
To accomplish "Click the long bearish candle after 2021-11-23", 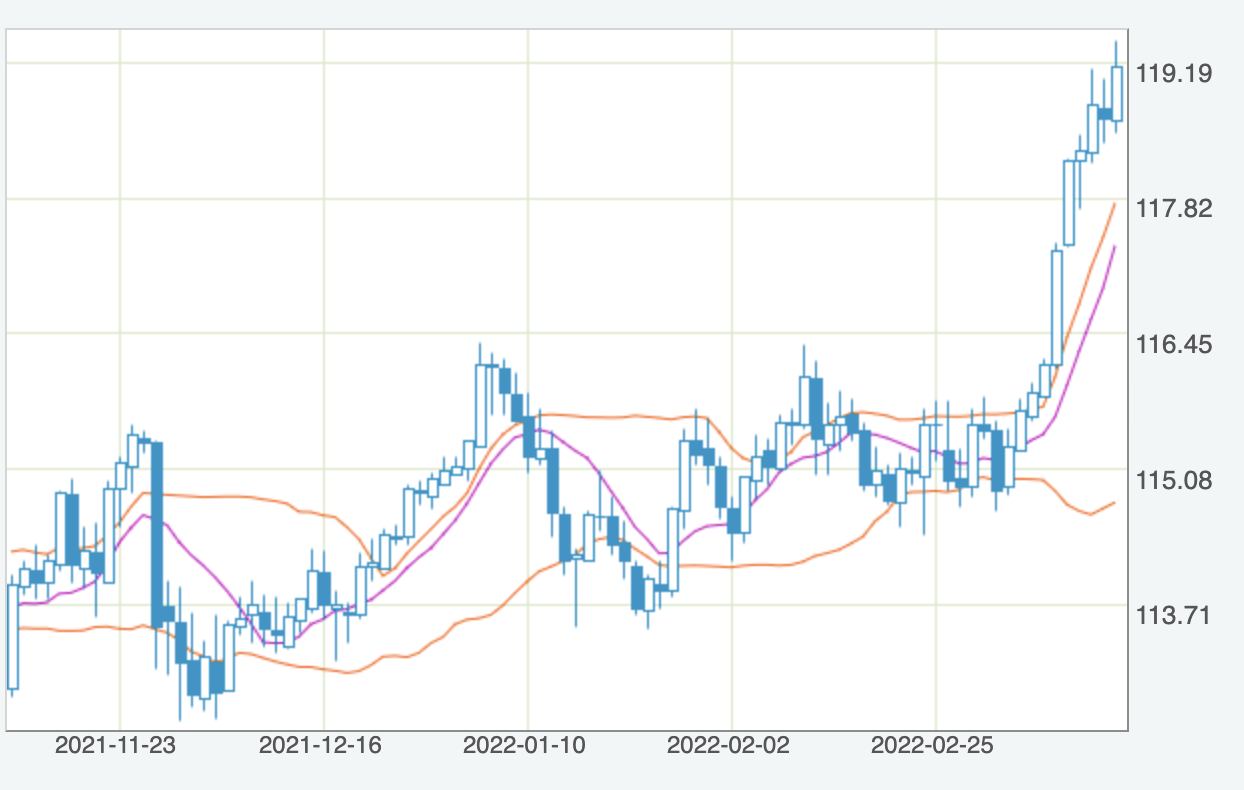I will (x=157, y=533).
